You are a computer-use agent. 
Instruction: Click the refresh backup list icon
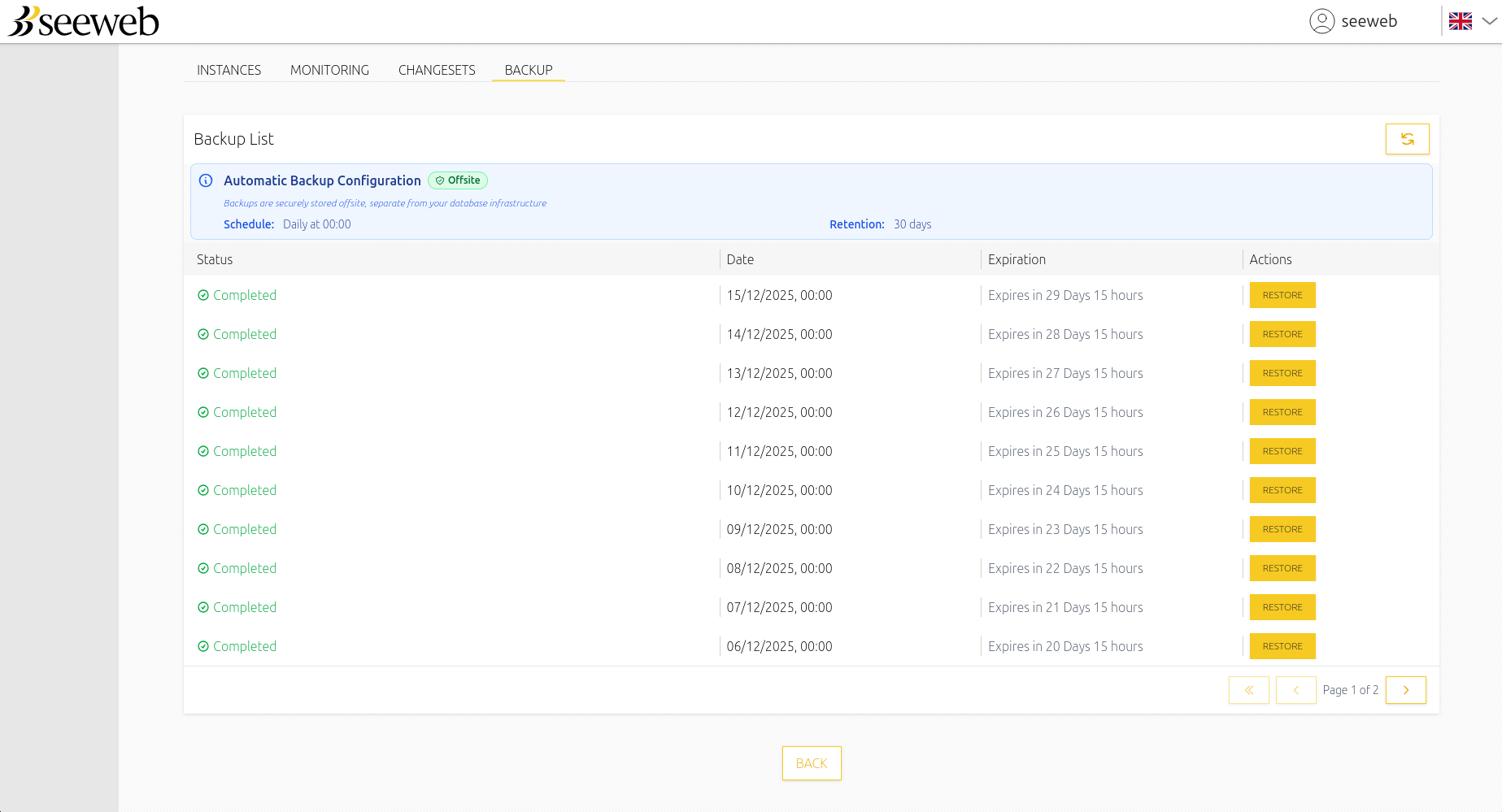pos(1407,139)
